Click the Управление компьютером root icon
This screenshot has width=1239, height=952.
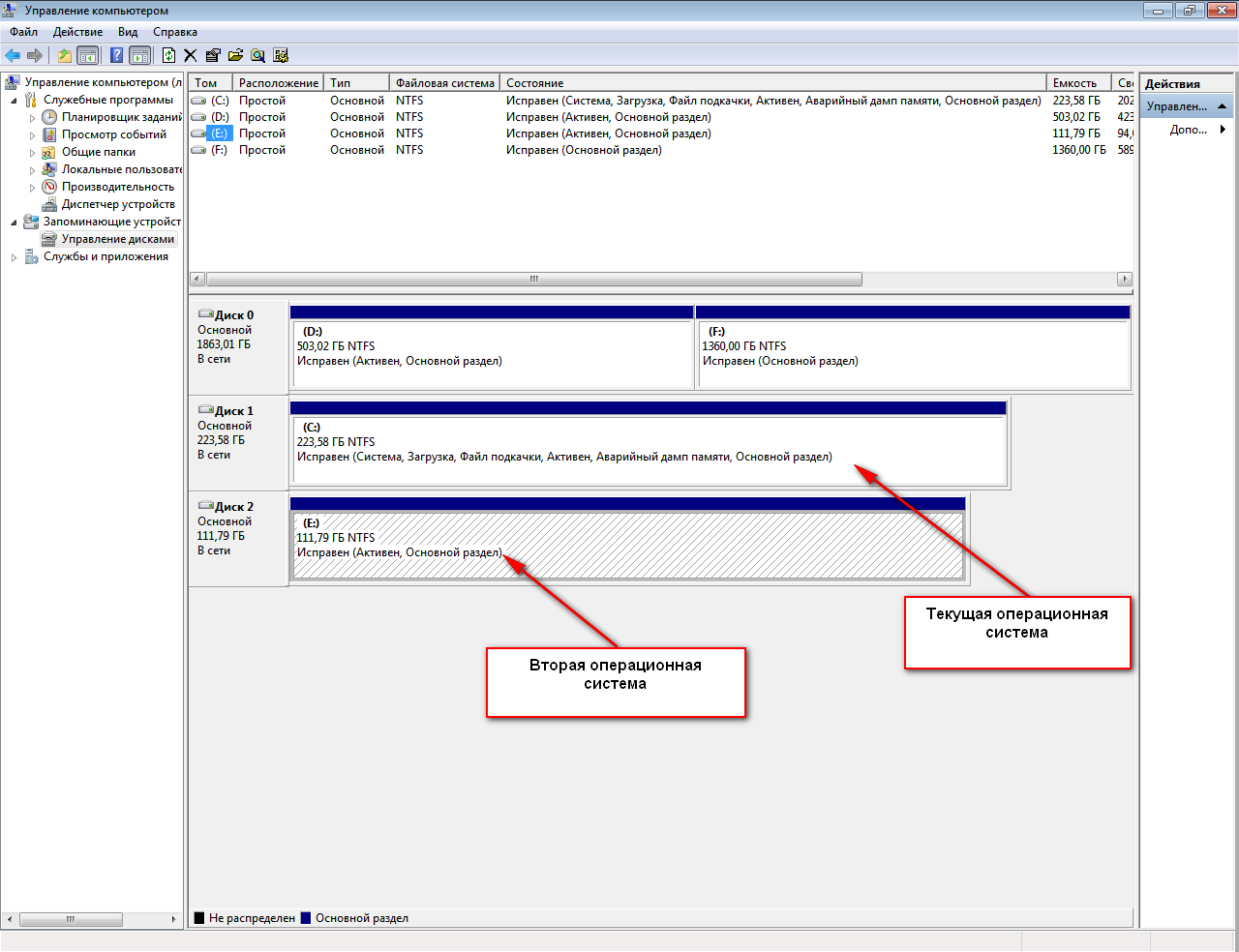pos(13,82)
